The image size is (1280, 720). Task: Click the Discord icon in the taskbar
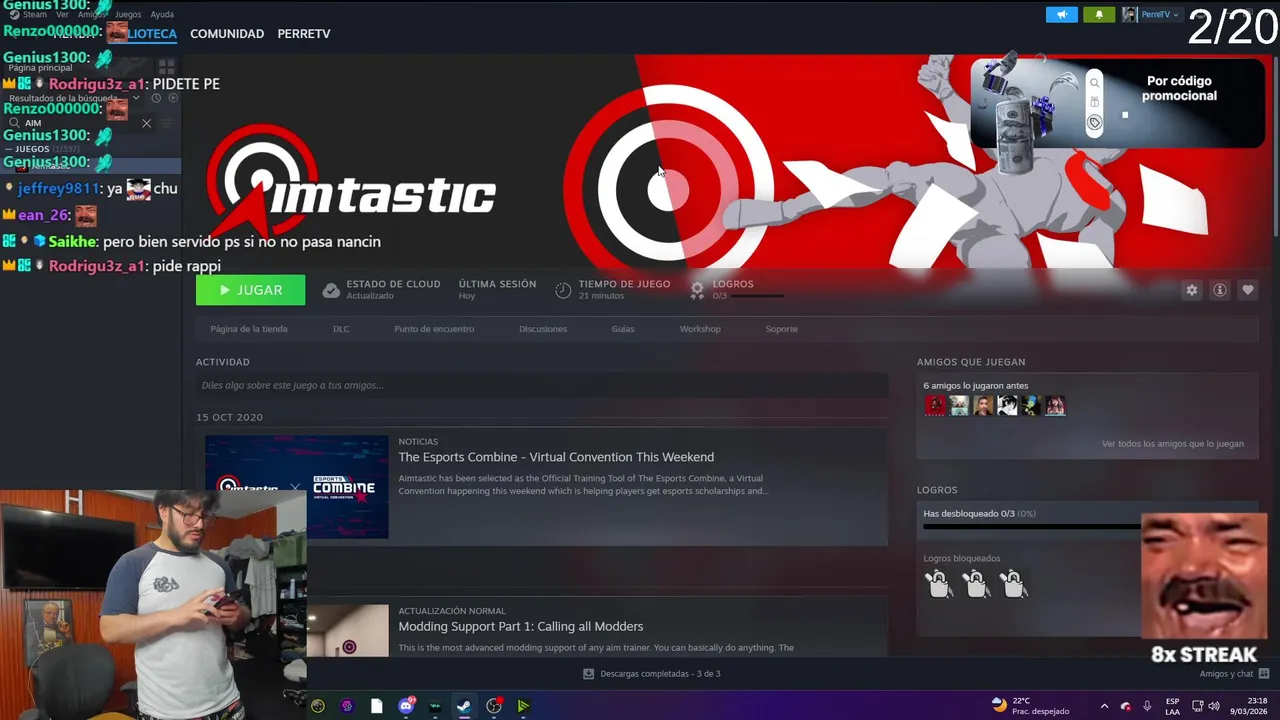[x=406, y=706]
